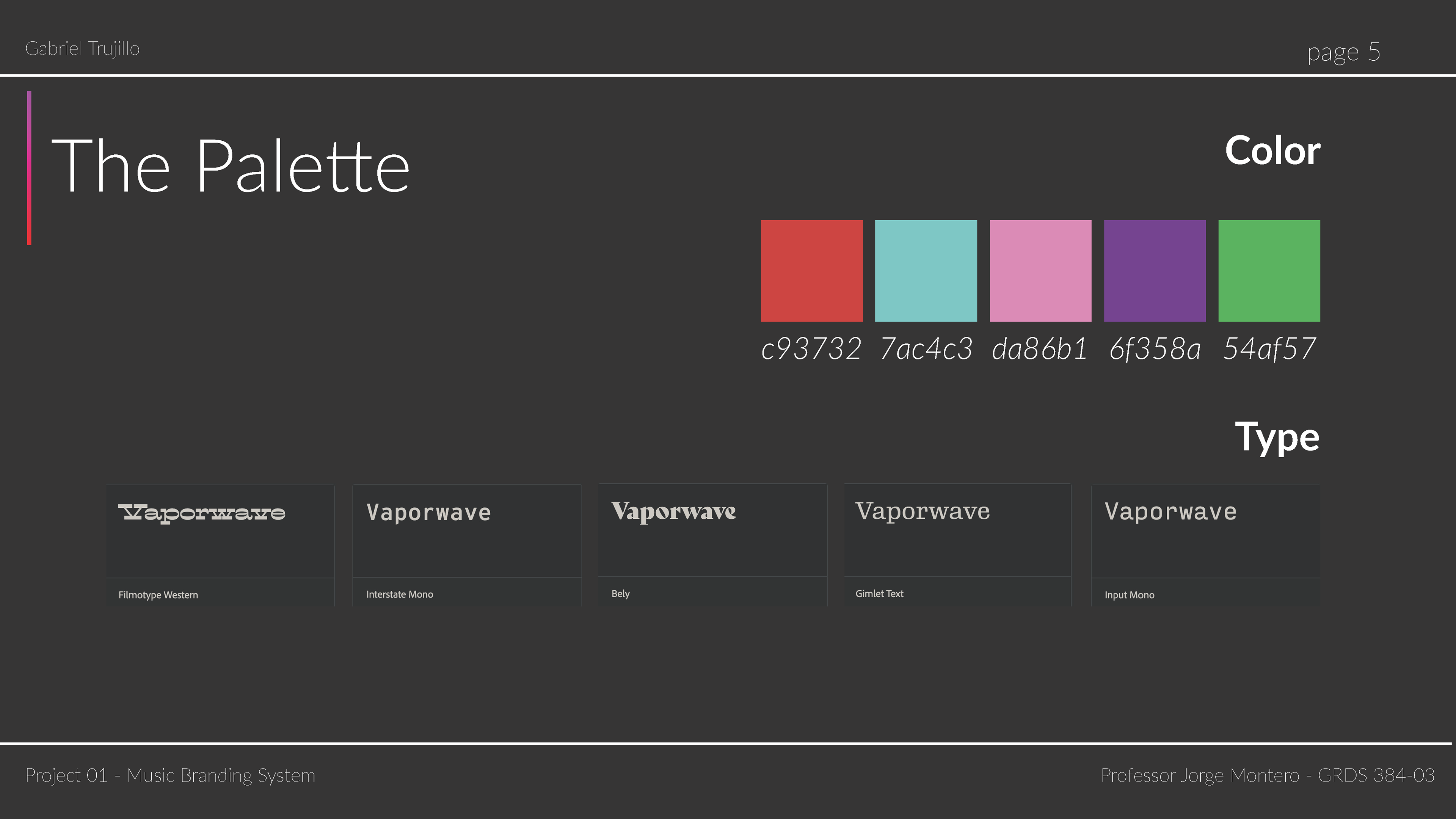The height and width of the screenshot is (819, 1456).
Task: Click the Color section heading
Action: click(x=1272, y=151)
